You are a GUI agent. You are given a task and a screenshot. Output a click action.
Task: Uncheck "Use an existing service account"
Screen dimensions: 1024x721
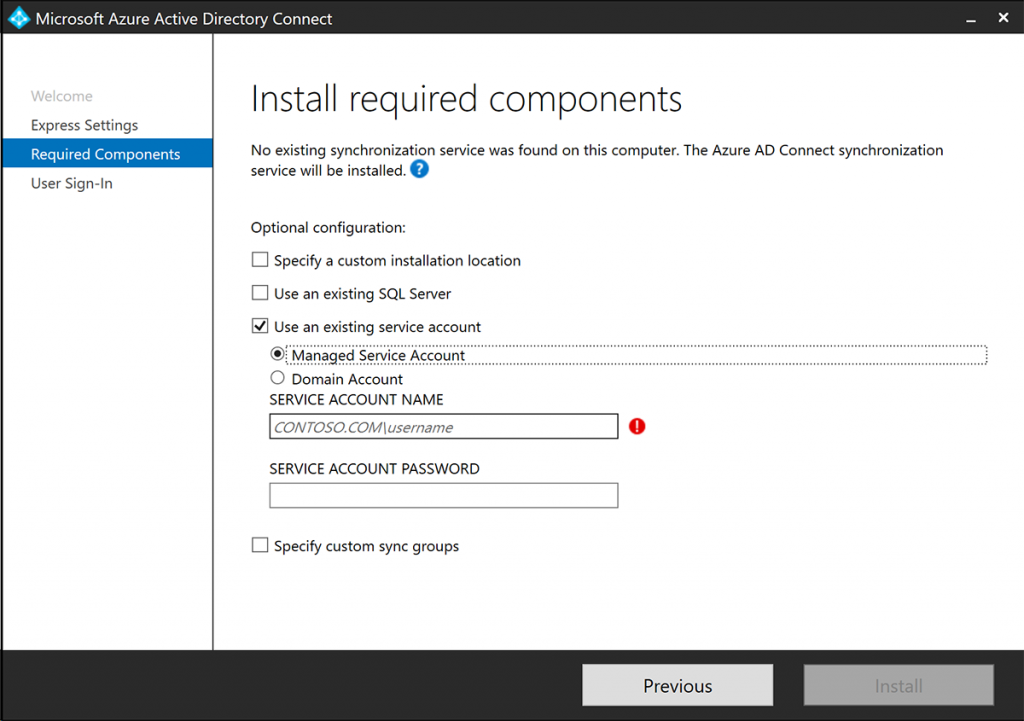pyautogui.click(x=259, y=326)
